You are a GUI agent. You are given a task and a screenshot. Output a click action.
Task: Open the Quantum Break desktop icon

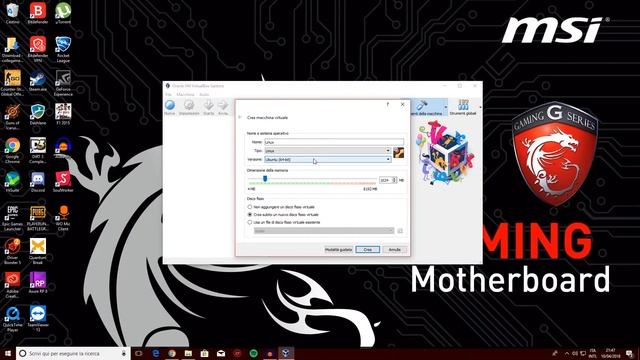(x=38, y=251)
